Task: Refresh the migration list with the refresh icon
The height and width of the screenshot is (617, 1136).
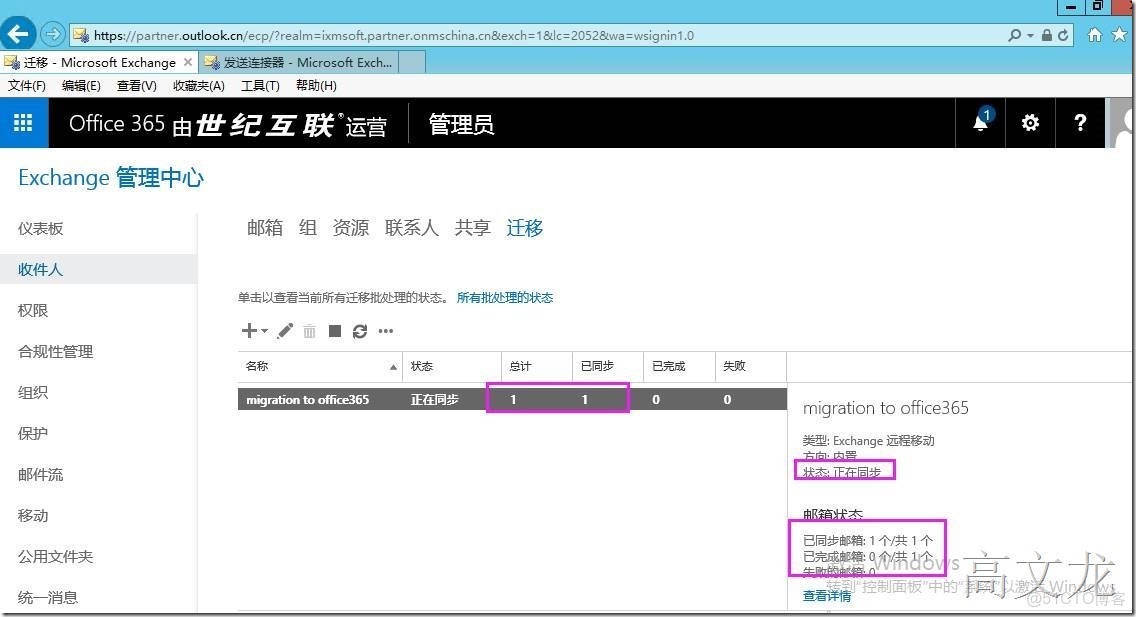Action: 360,331
